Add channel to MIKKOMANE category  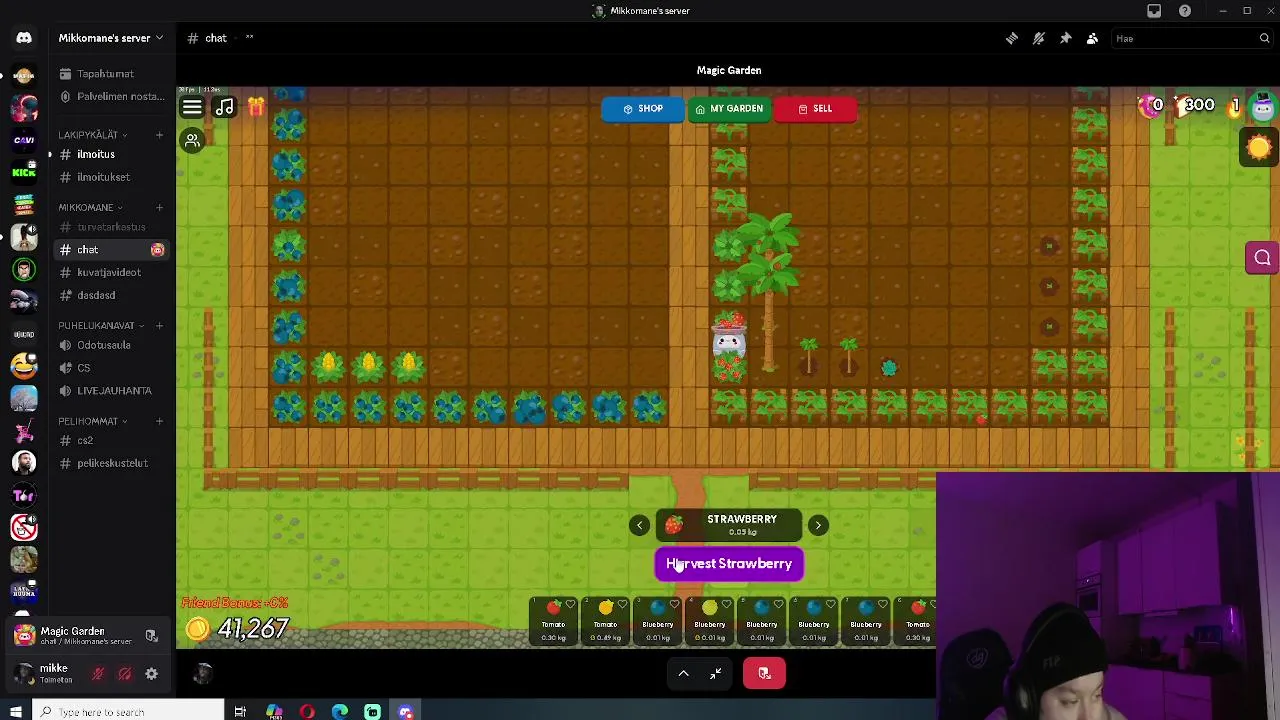pos(159,208)
